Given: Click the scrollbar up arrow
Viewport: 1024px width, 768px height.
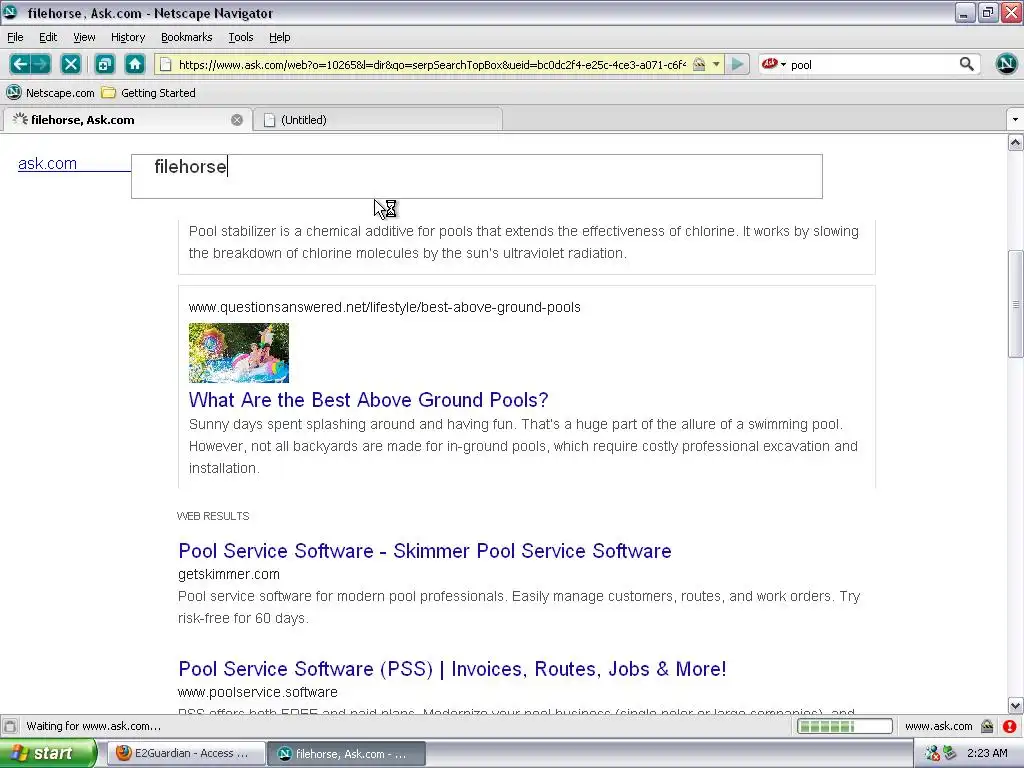Looking at the screenshot, I should [1016, 142].
